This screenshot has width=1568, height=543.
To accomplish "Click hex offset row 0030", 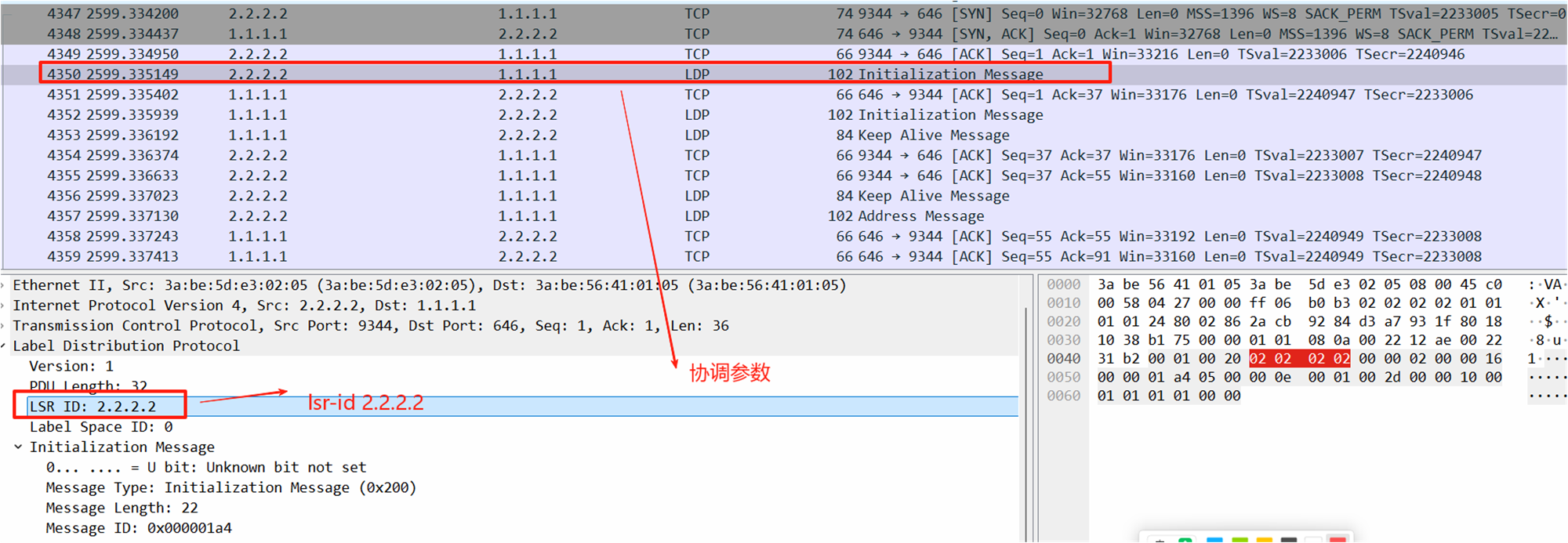I will 1063,340.
